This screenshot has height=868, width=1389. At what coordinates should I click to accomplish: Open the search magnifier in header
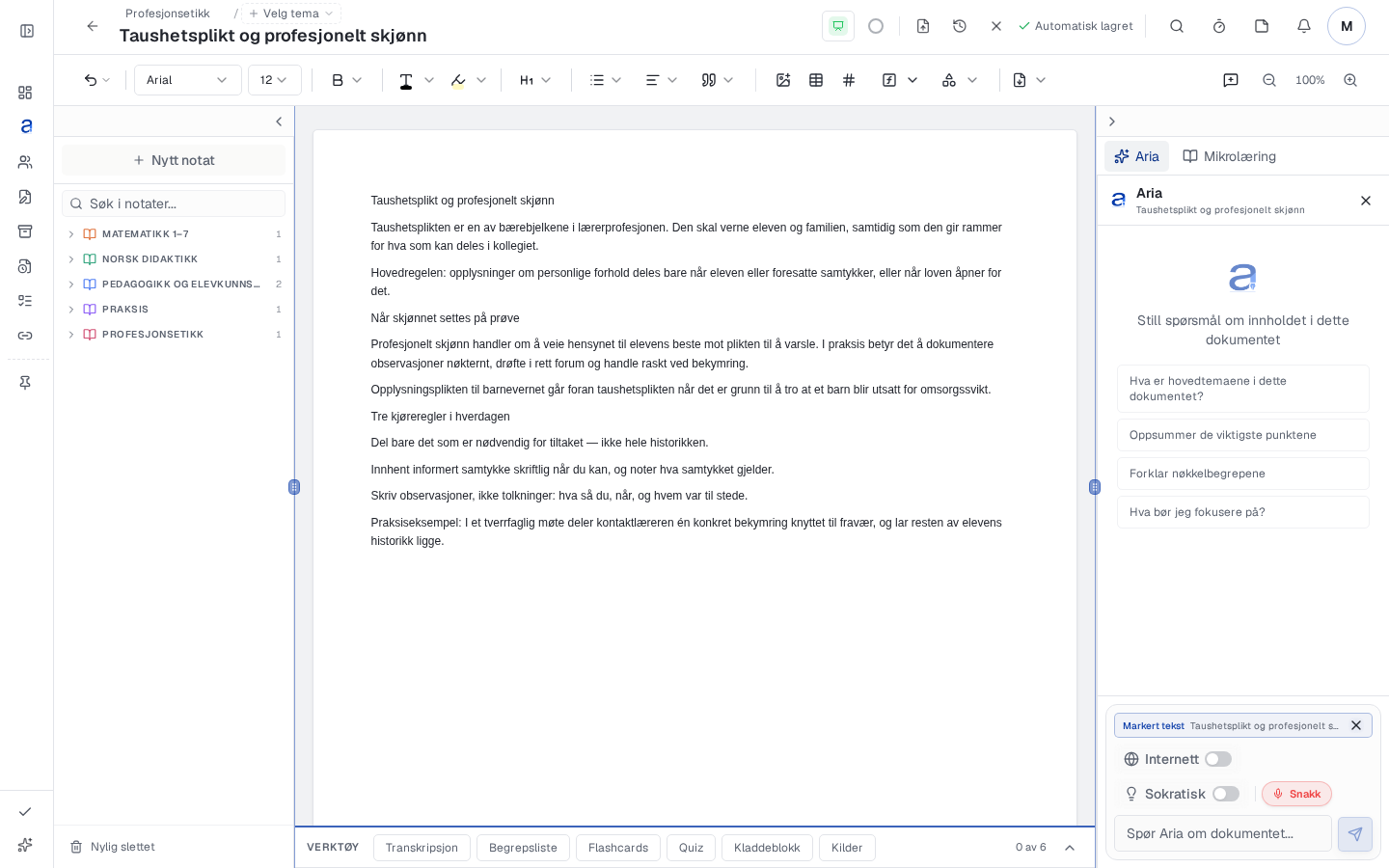(x=1177, y=26)
